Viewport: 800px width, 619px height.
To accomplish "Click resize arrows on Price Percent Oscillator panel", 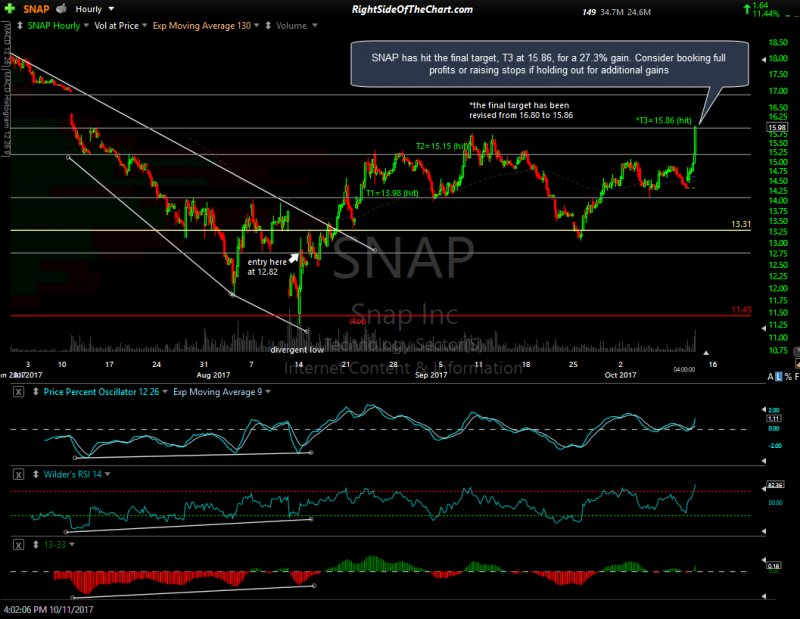I will pos(35,392).
